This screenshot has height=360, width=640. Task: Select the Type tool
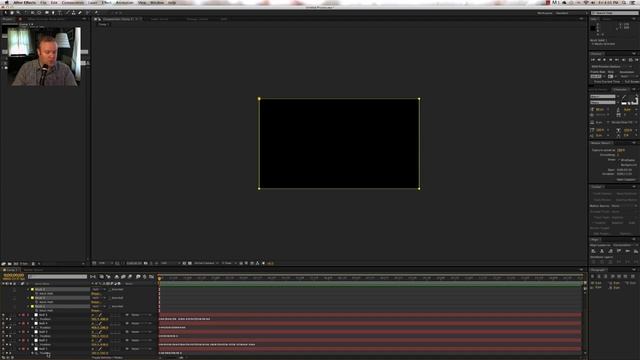pos(60,13)
